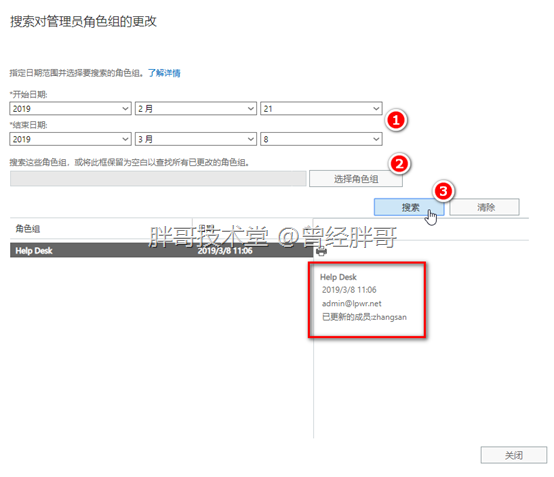Open the start date month dropdown showing 2月
554x477 pixels.
point(196,108)
